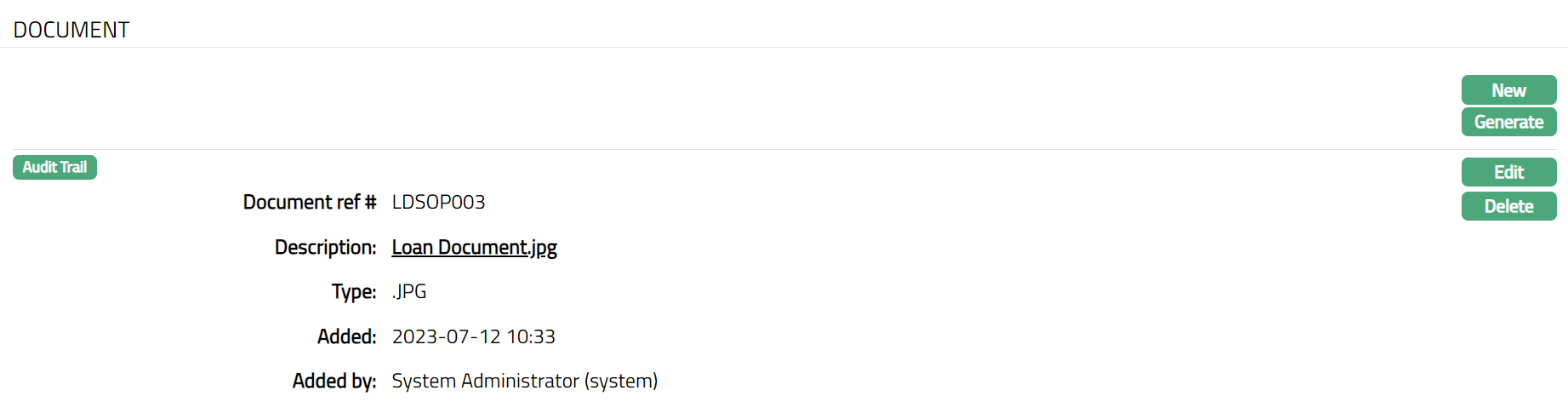Delete the LDSOP003 document
1568x402 pixels.
(1508, 206)
